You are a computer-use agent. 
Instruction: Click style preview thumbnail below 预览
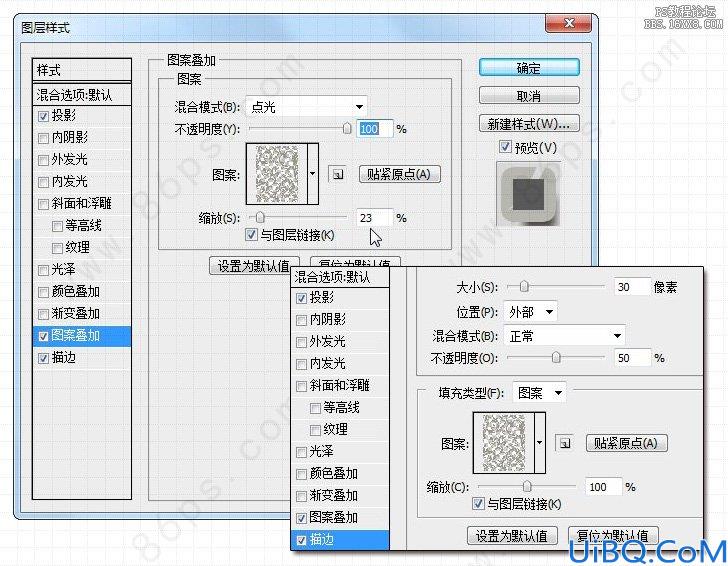coord(528,194)
